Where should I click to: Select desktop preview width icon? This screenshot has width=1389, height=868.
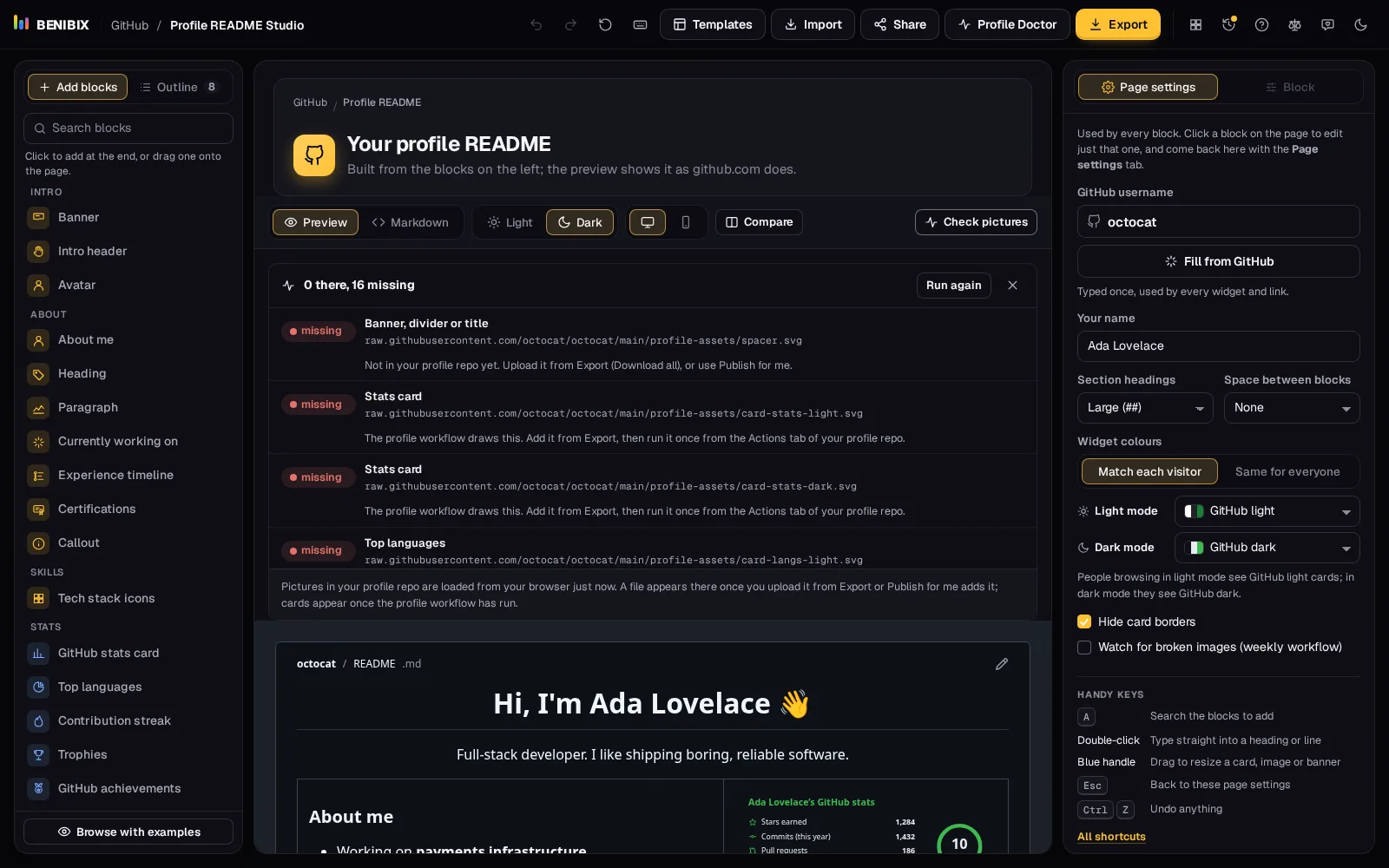(x=648, y=222)
